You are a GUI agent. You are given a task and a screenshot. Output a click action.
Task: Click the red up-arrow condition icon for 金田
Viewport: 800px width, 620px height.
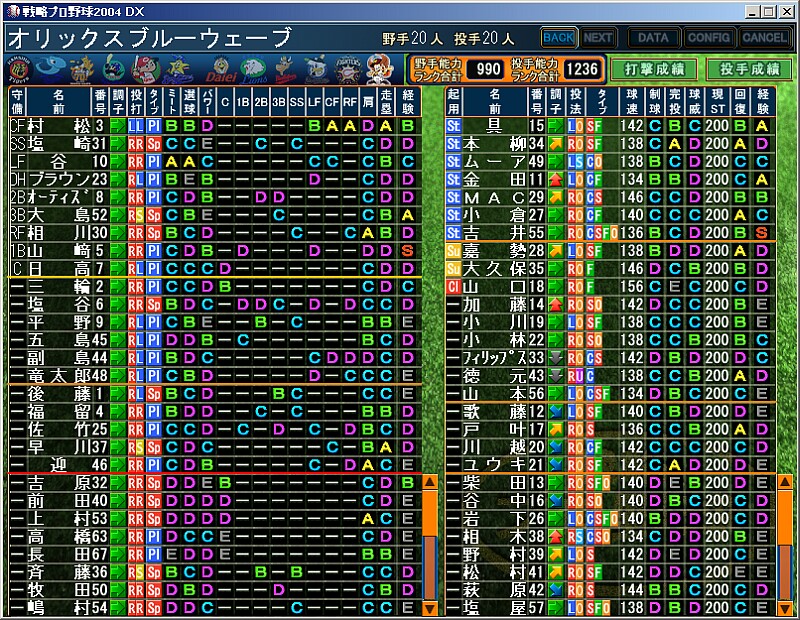tap(555, 180)
